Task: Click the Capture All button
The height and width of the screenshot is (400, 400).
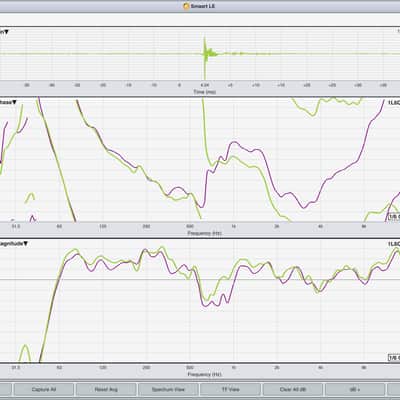Action: (x=44, y=389)
